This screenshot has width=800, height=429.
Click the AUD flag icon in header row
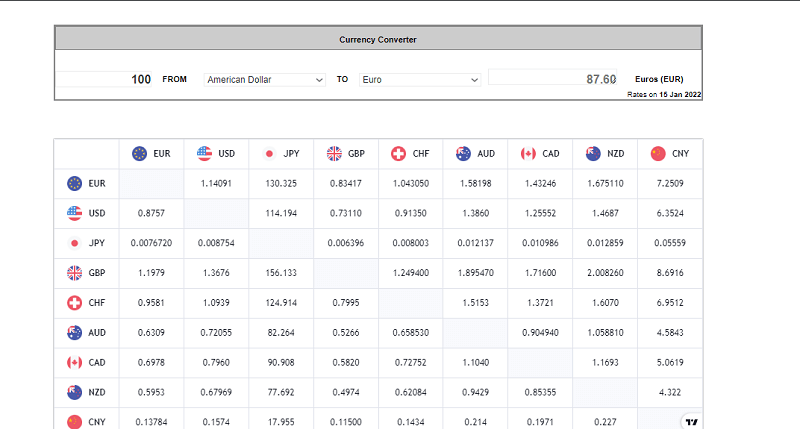click(x=463, y=154)
